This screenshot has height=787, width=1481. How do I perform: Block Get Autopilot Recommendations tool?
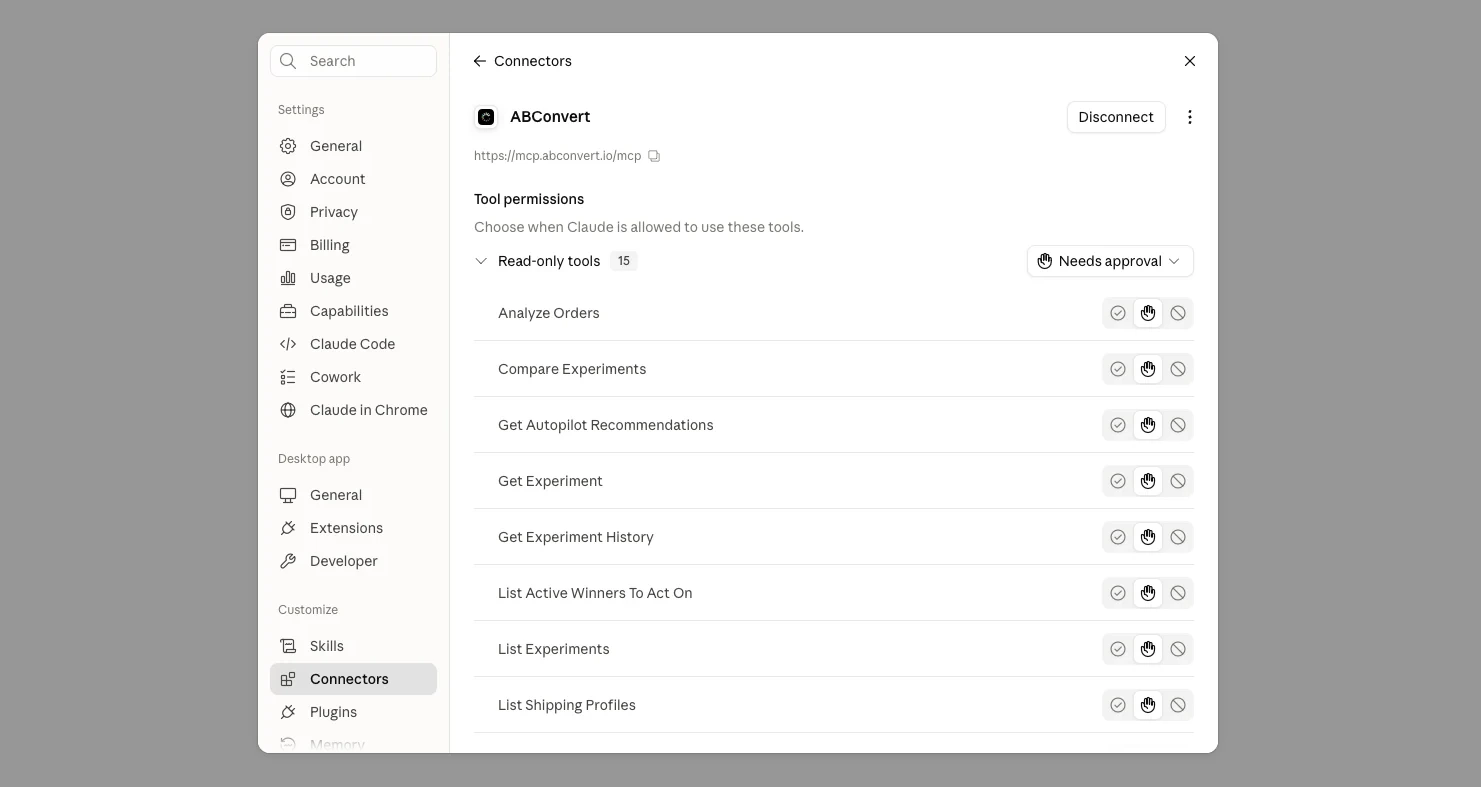[1178, 425]
